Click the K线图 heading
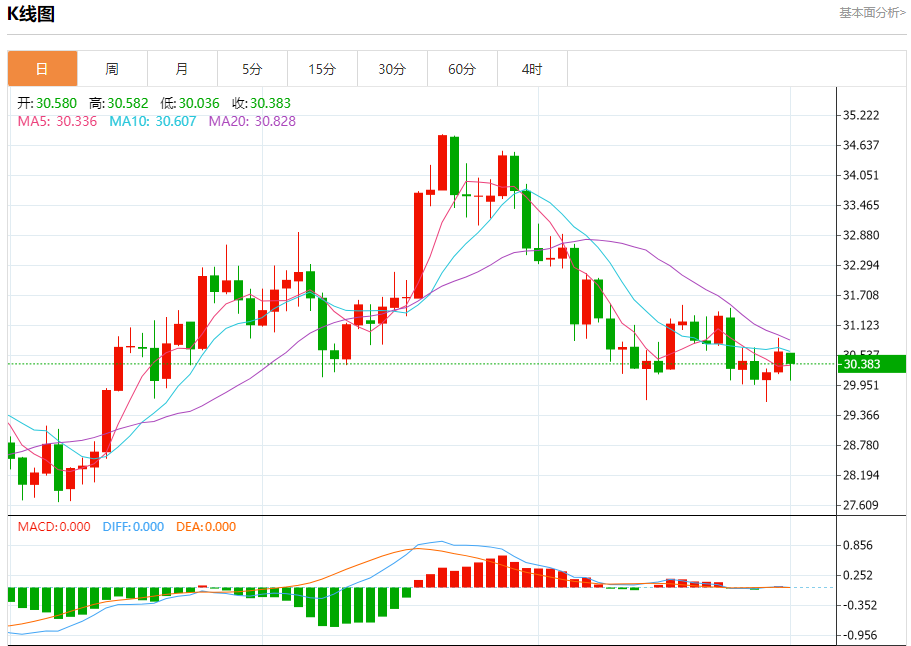 pyautogui.click(x=32, y=14)
